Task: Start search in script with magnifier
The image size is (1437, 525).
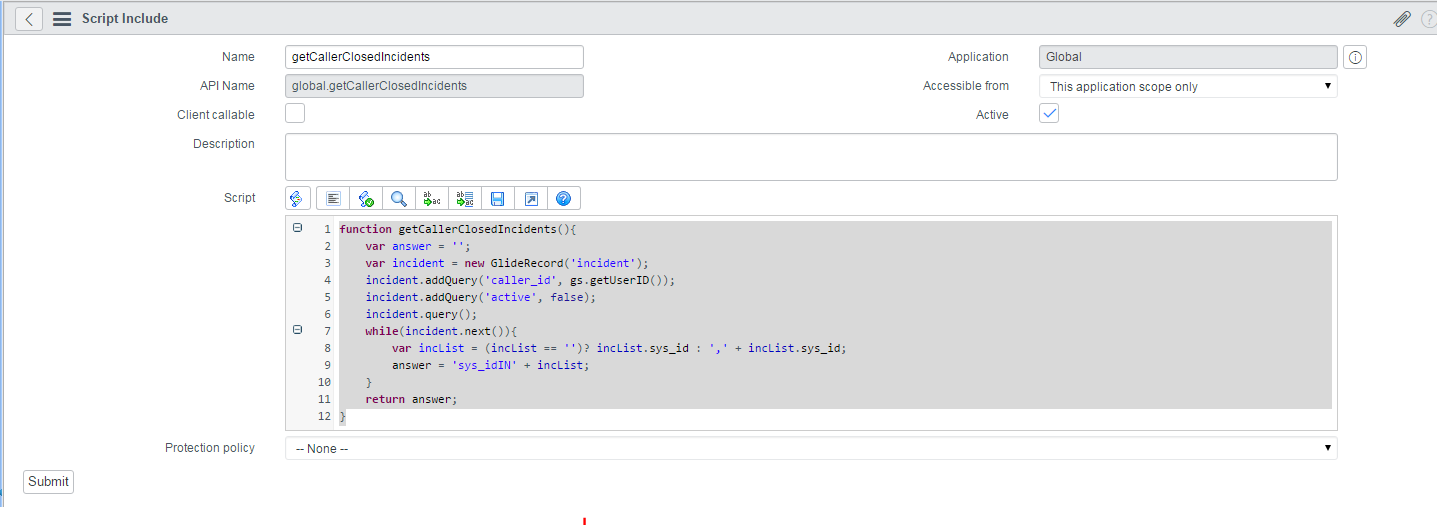Action: pos(399,198)
